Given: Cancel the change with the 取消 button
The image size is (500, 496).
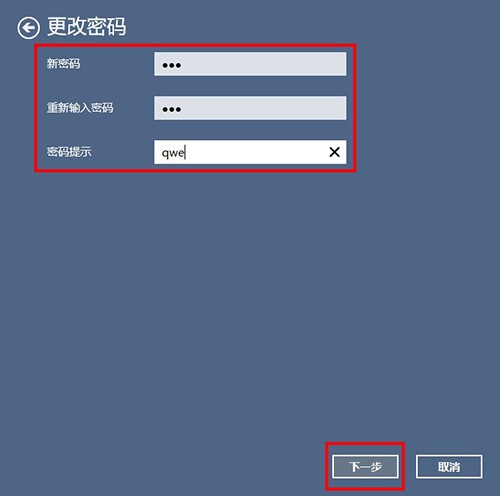Looking at the screenshot, I should (449, 466).
